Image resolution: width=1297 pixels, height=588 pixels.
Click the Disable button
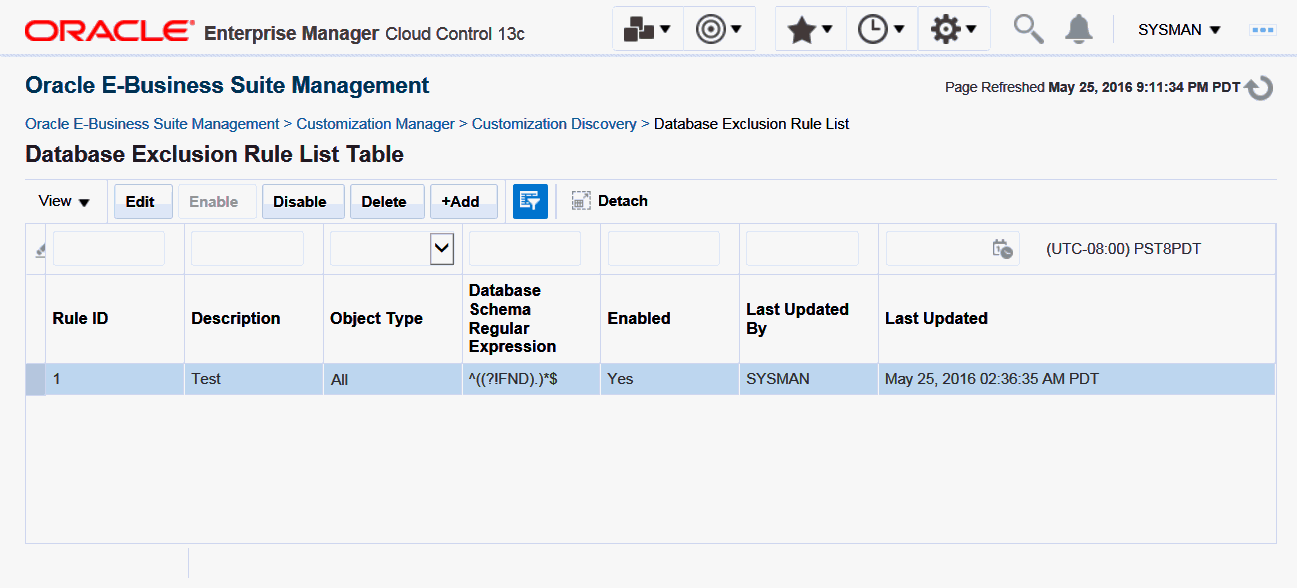(303, 201)
